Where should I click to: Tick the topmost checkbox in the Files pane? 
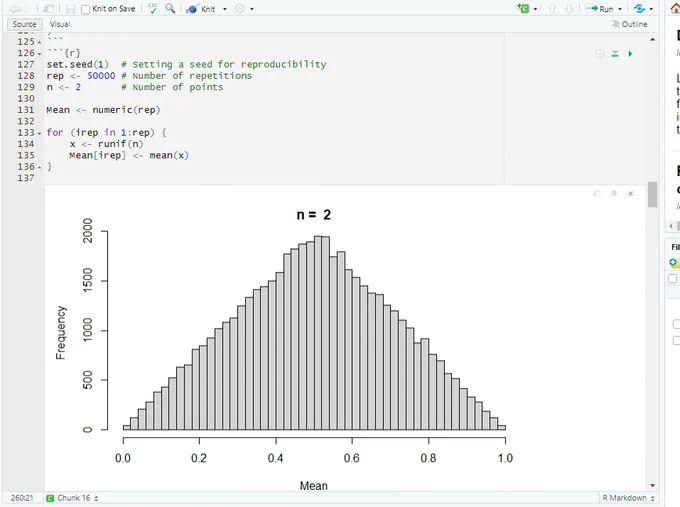click(x=673, y=278)
